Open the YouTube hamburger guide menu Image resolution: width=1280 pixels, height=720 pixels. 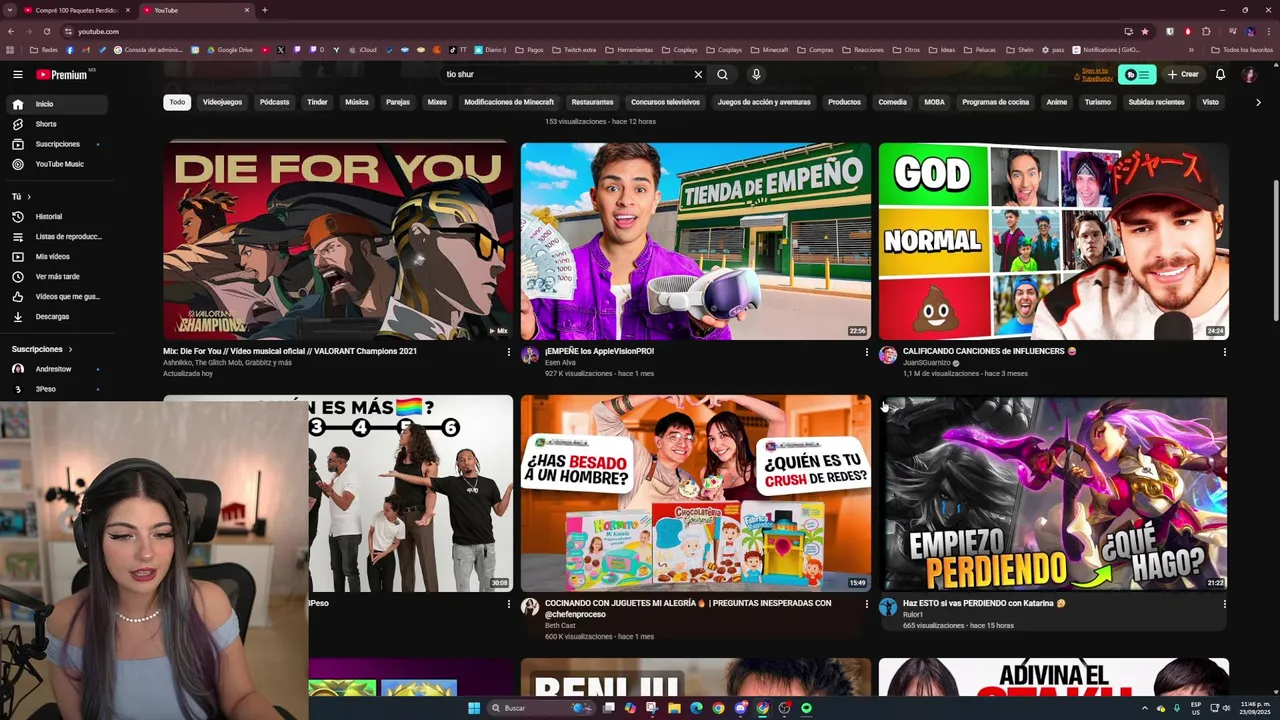(x=17, y=74)
